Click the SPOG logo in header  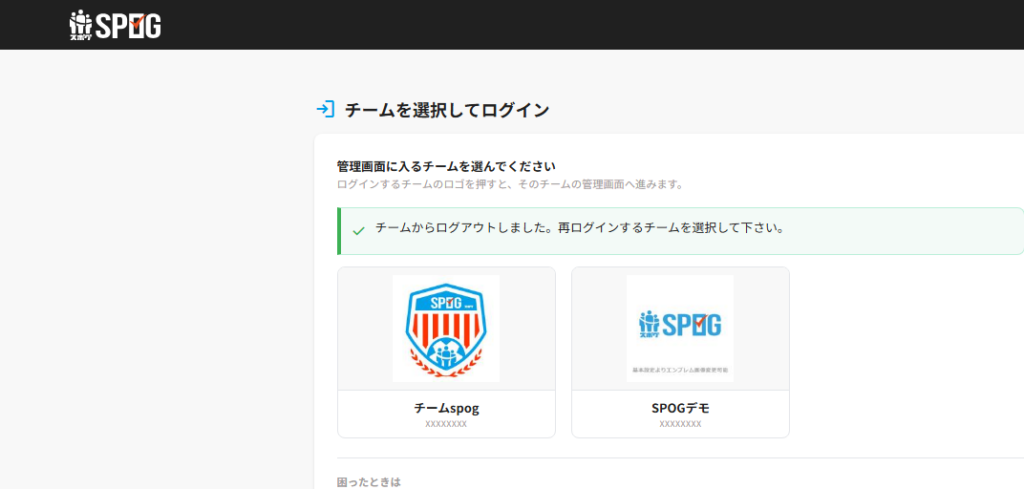tap(115, 25)
